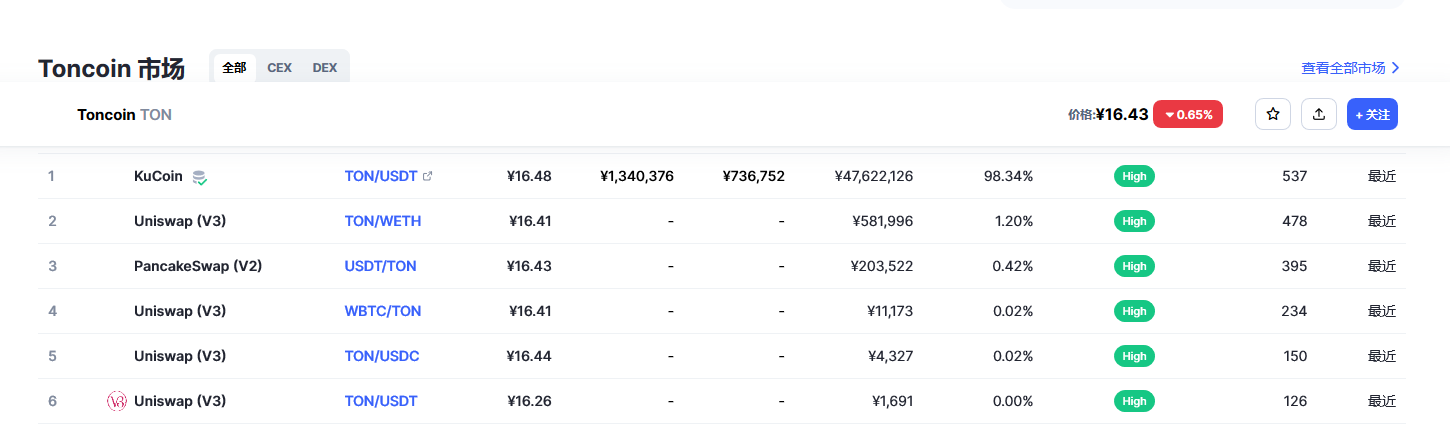1450x430 pixels.
Task: Click the liquidity score 537
Action: 1294,176
